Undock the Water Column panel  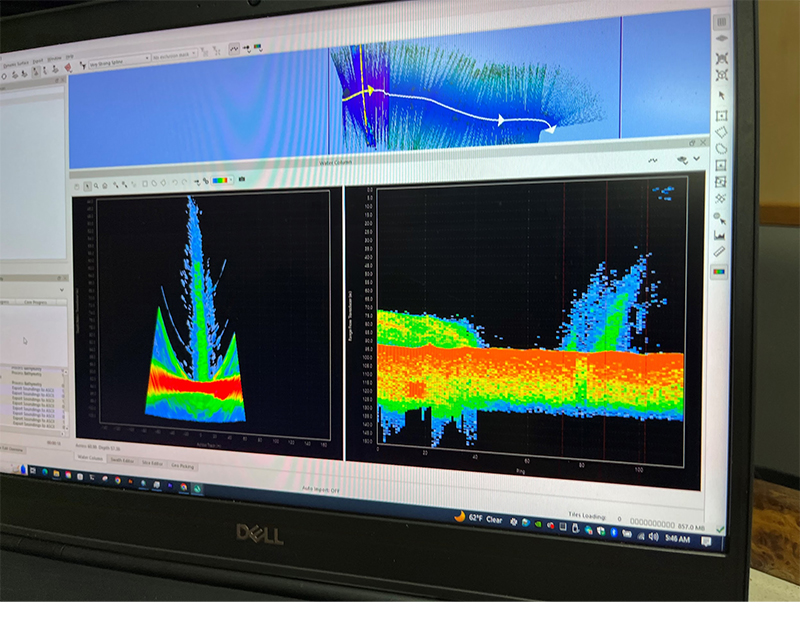(x=692, y=143)
